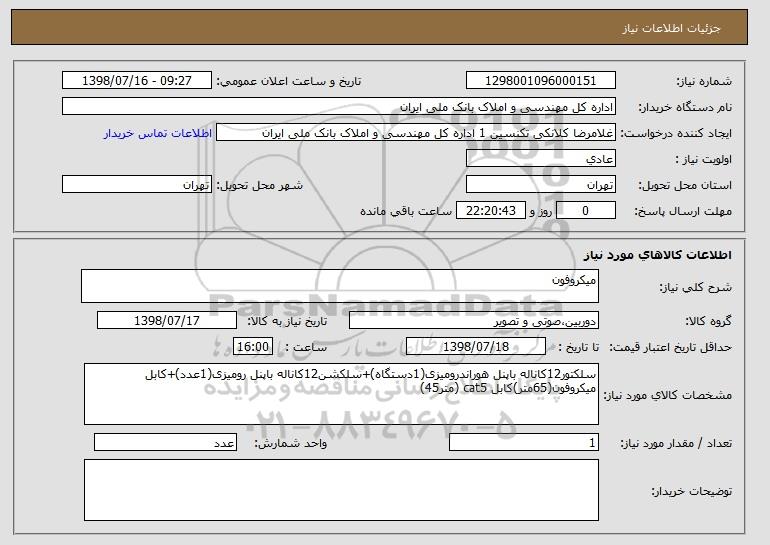Viewport: 770px width, 545px height.
Task: Click the header جزئیات اطلاعات نیاز
Action: point(671,28)
